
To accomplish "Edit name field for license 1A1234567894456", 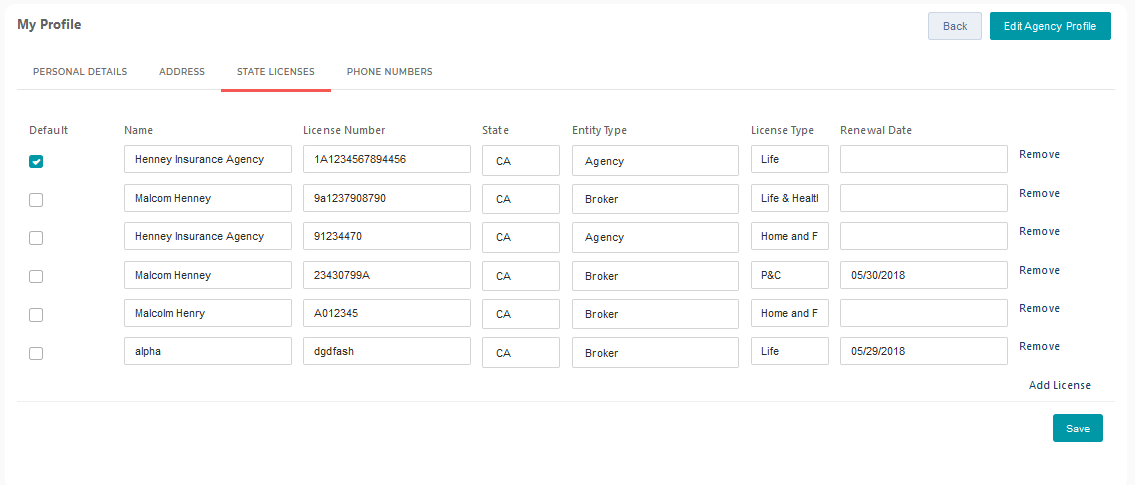I will click(x=208, y=159).
